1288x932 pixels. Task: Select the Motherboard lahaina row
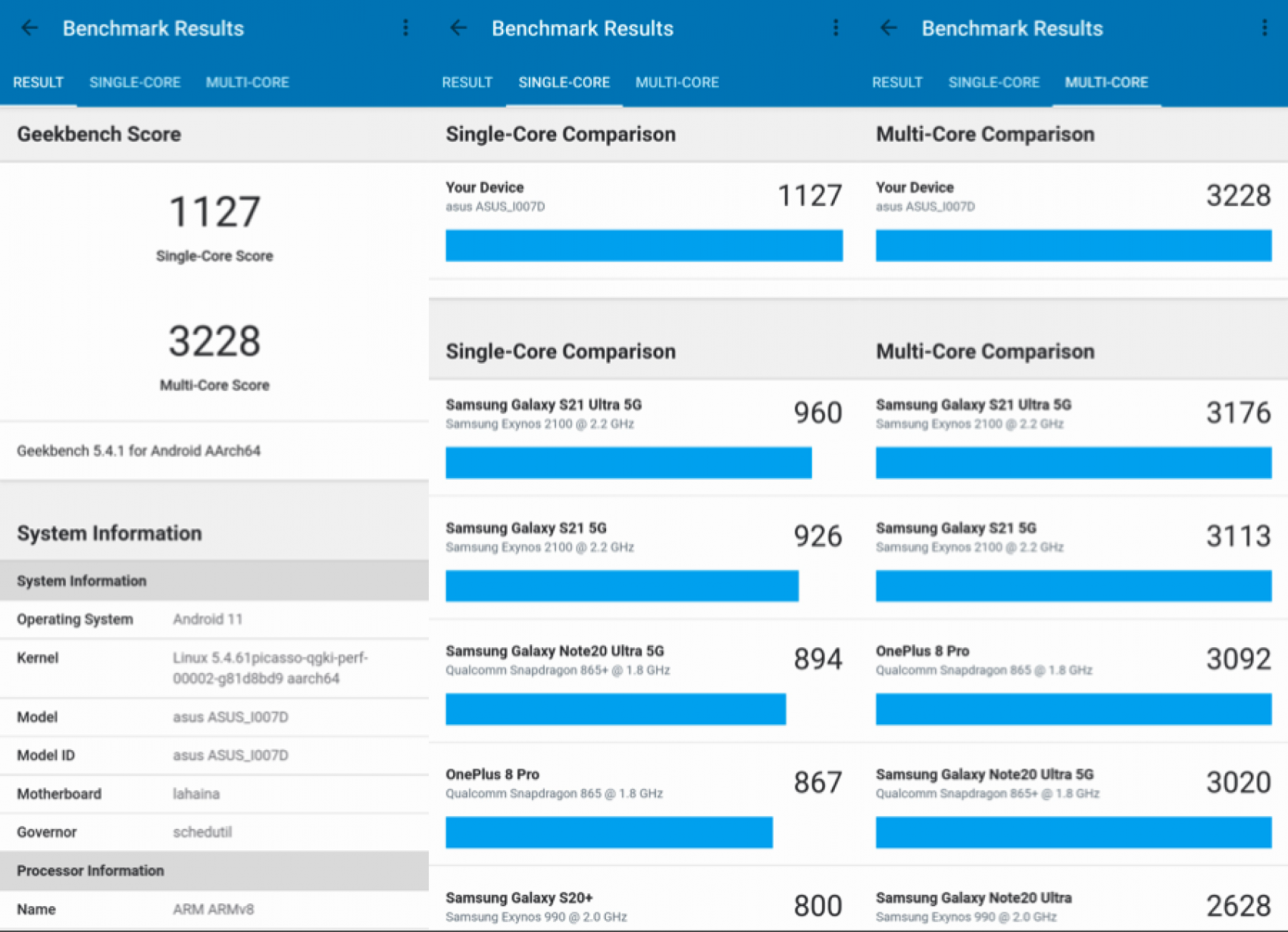(214, 794)
